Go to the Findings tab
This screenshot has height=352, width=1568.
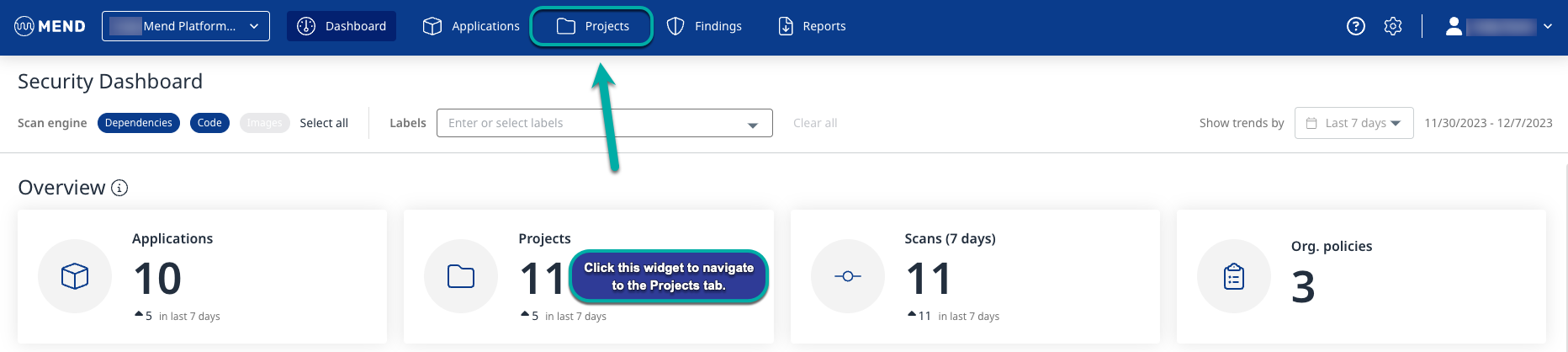coord(704,26)
